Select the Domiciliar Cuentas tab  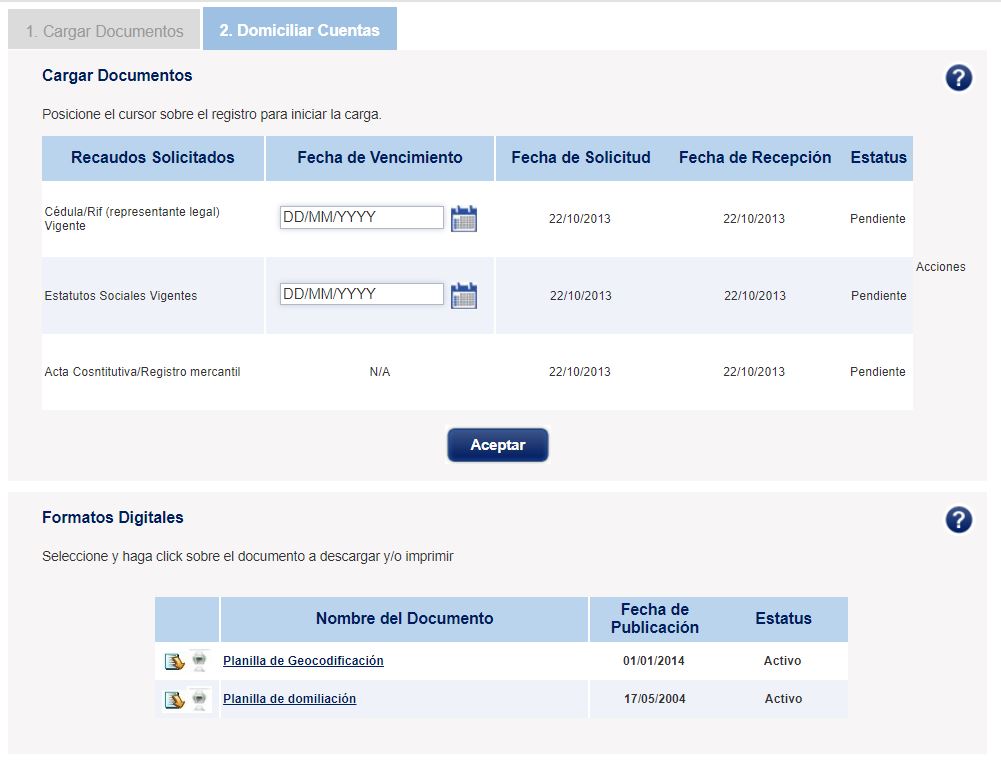299,30
